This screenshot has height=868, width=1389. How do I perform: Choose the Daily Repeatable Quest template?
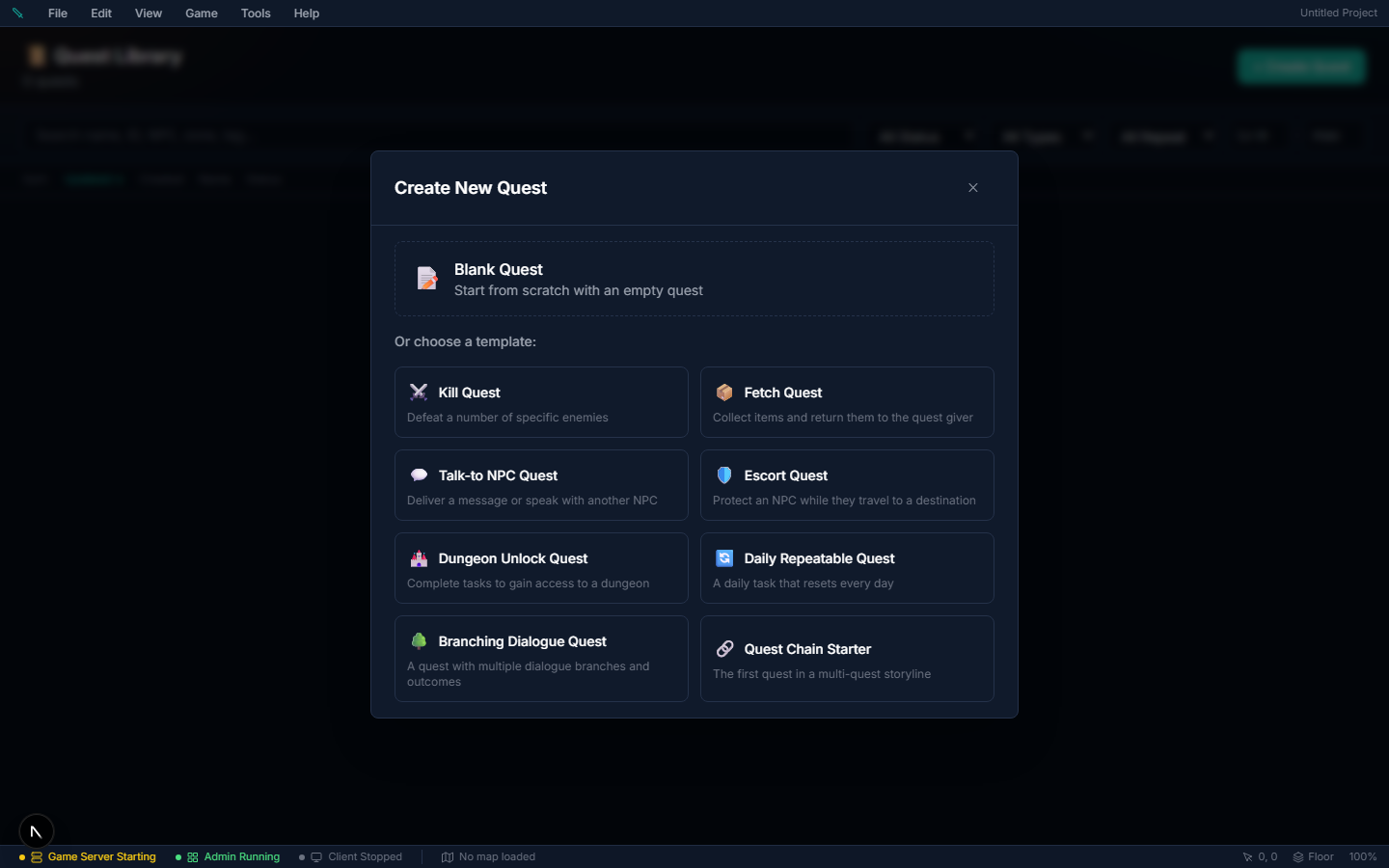tap(847, 568)
